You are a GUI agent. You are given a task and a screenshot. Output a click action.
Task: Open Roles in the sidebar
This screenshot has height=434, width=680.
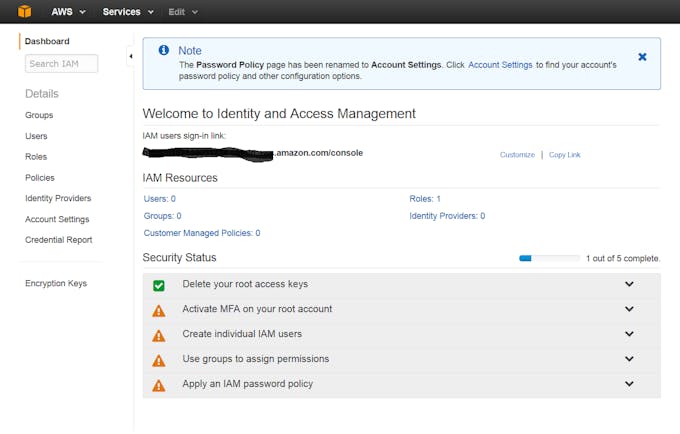pyautogui.click(x=36, y=157)
